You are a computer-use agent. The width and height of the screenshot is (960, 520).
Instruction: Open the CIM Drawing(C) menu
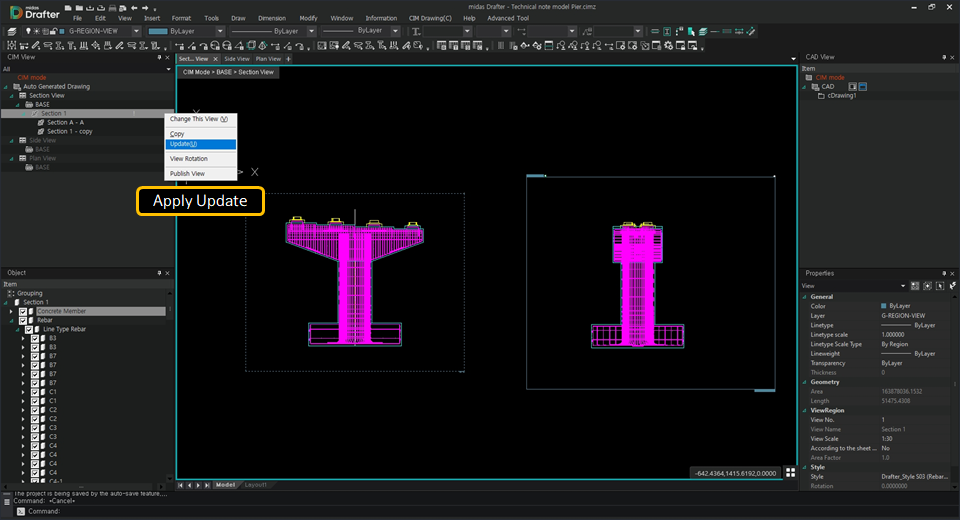(x=430, y=18)
